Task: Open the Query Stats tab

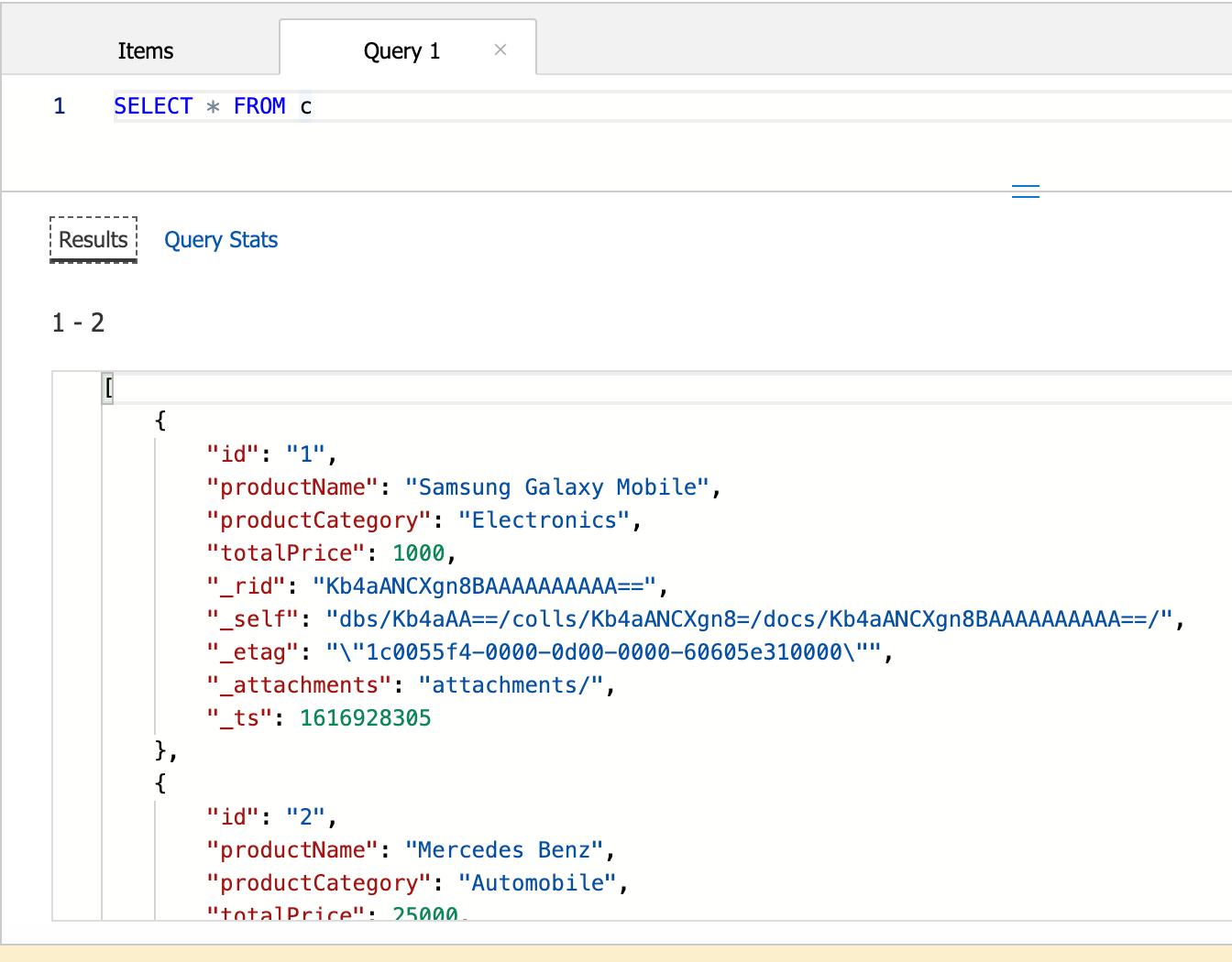Action: click(221, 240)
